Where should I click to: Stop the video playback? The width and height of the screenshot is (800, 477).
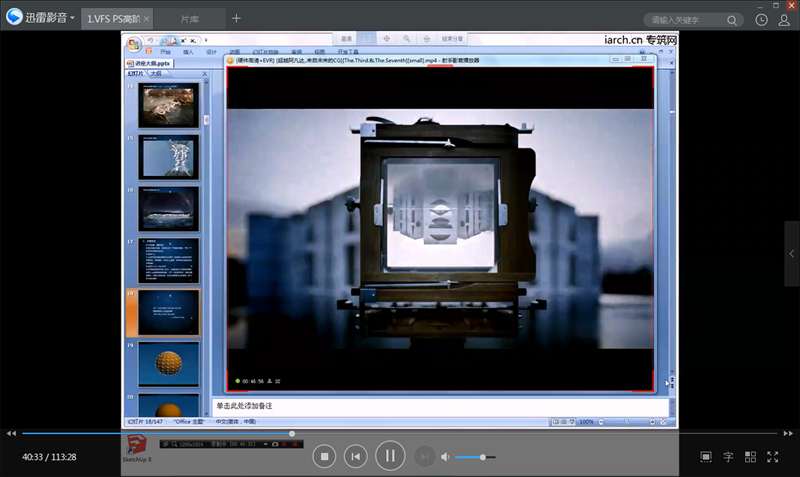(x=323, y=457)
